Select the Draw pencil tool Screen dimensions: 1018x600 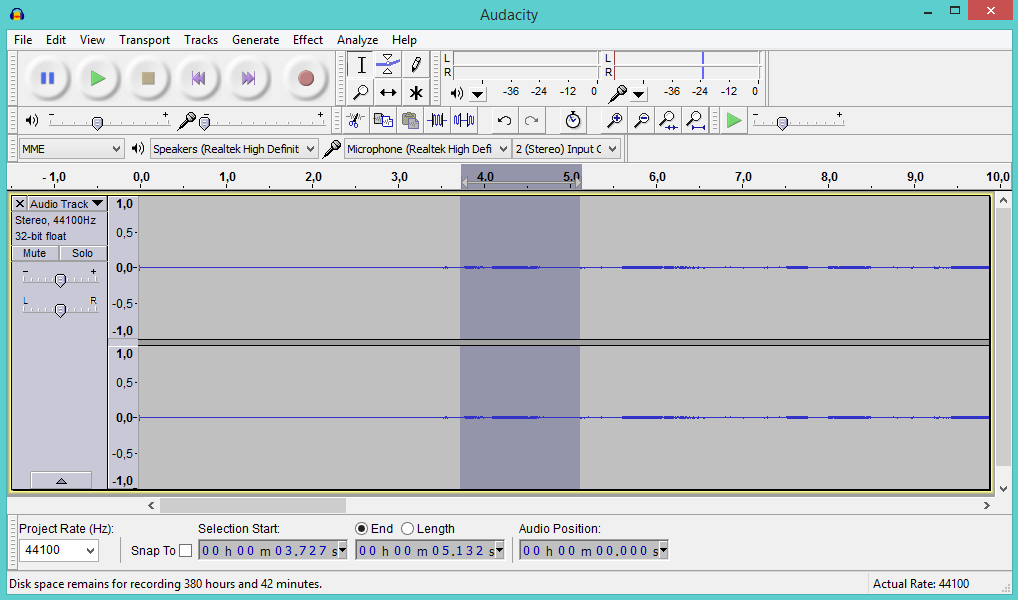416,65
